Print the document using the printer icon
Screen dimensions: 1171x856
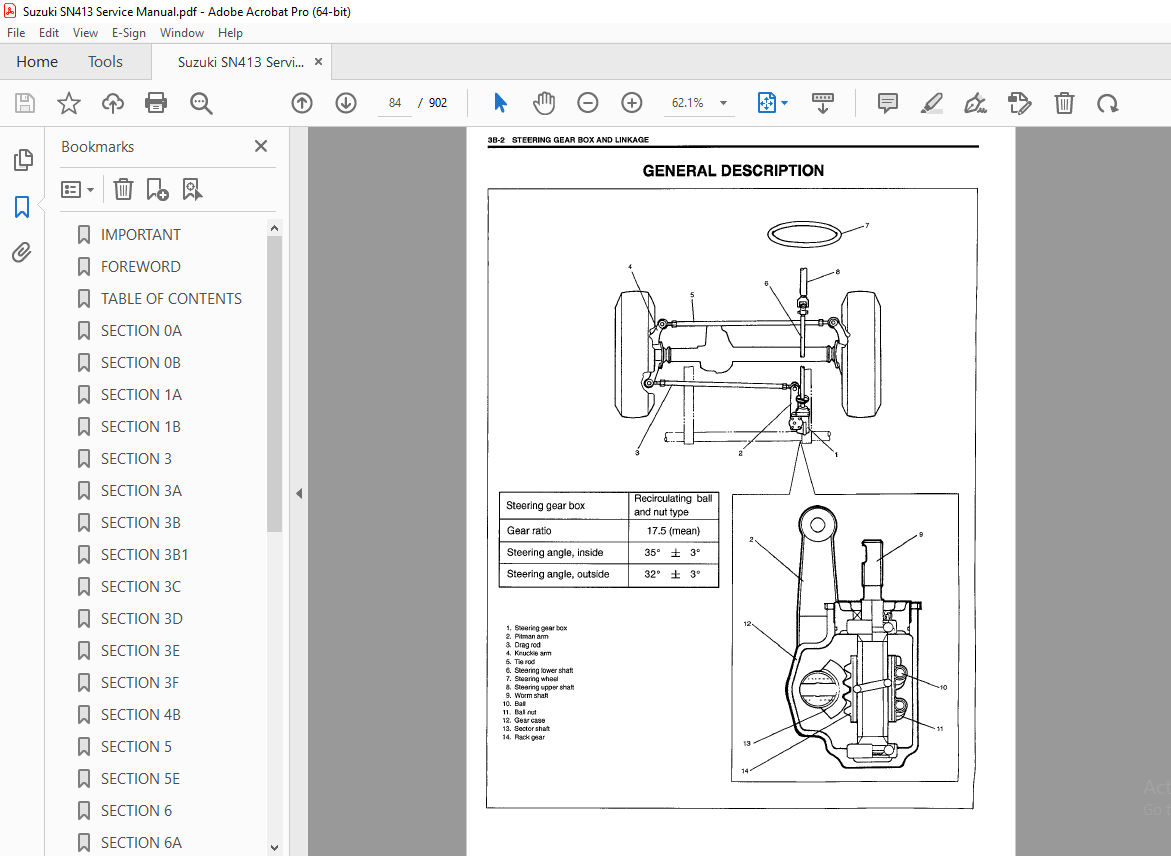(x=156, y=103)
